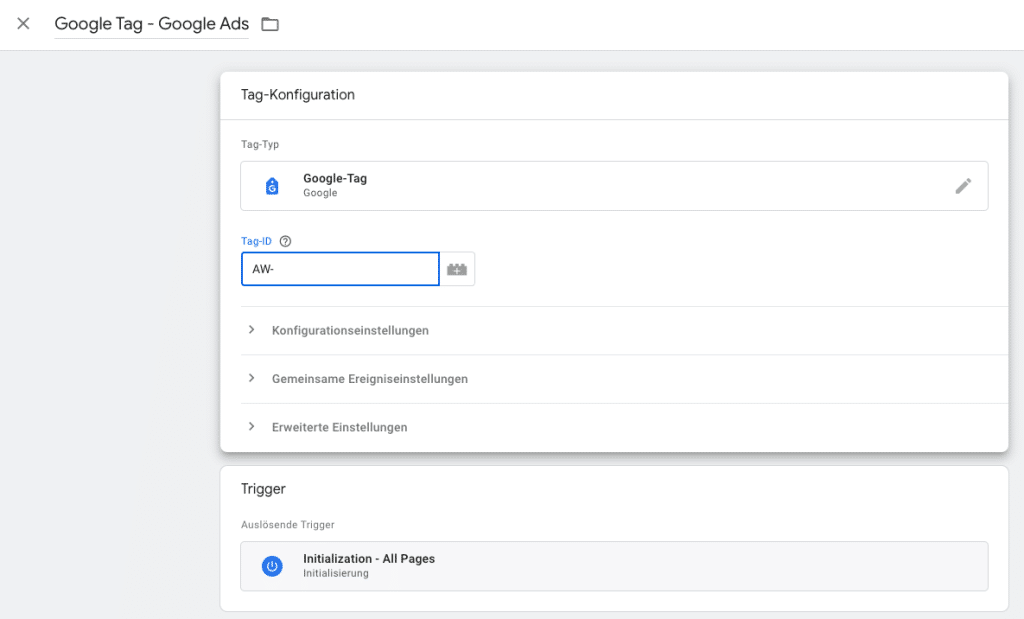1024x619 pixels.
Task: Select the Trigger section header
Action: point(263,489)
